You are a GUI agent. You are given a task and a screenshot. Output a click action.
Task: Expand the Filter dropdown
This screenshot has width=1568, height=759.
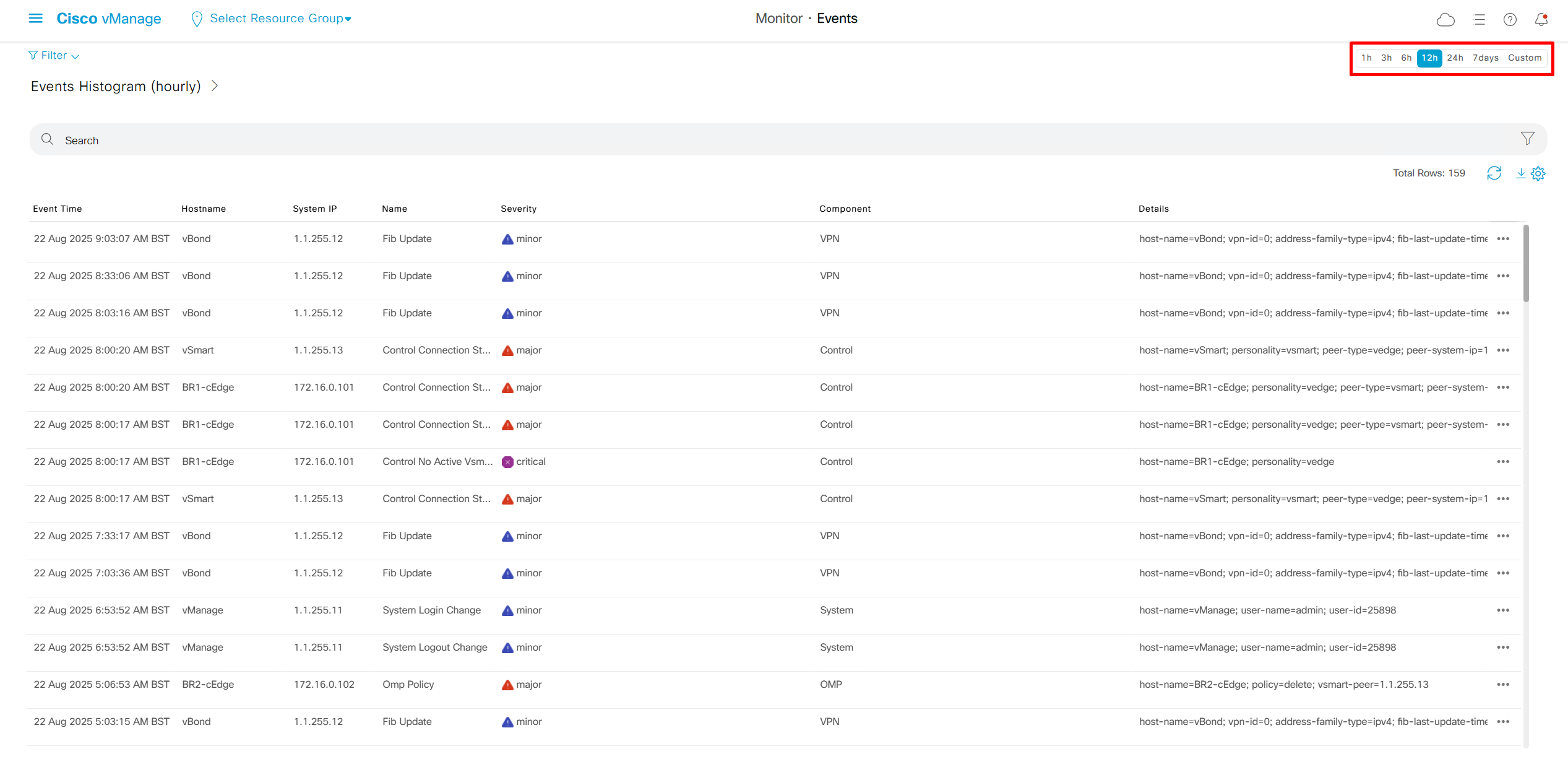[54, 56]
